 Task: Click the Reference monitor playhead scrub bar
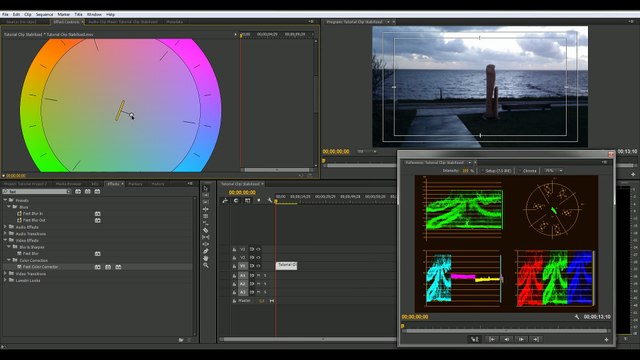pos(505,326)
